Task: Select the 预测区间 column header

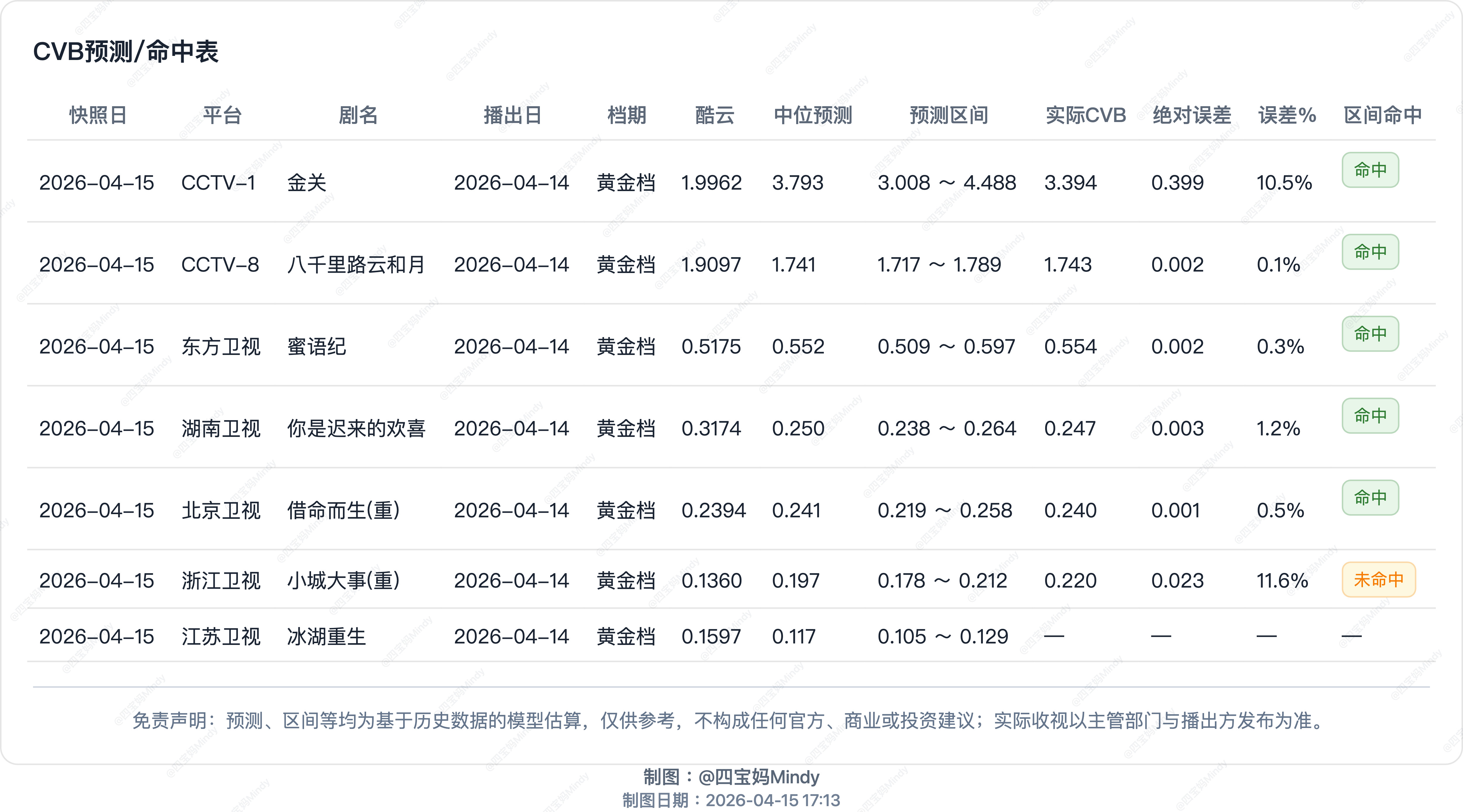Action: pos(947,115)
